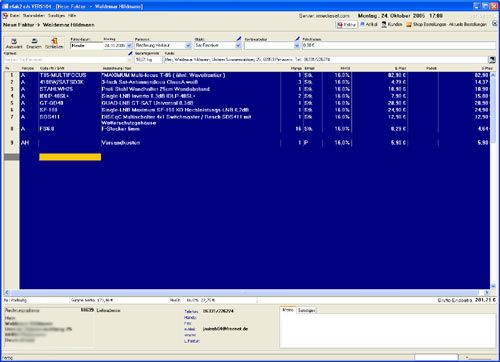Open the Kunden module

(x=392, y=24)
